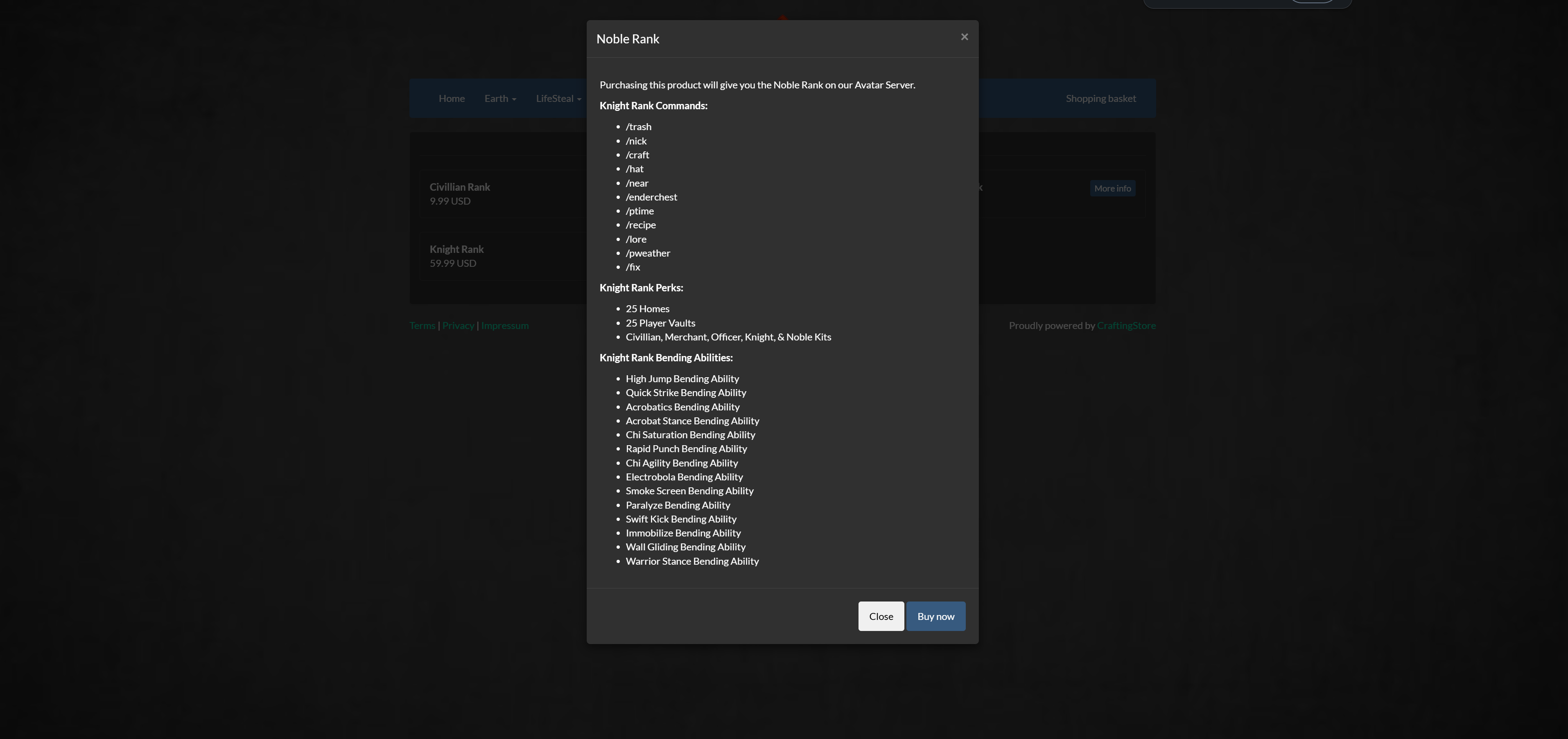The width and height of the screenshot is (1568, 739).
Task: Click Acrobat Stance Bending Ability
Action: 693,421
